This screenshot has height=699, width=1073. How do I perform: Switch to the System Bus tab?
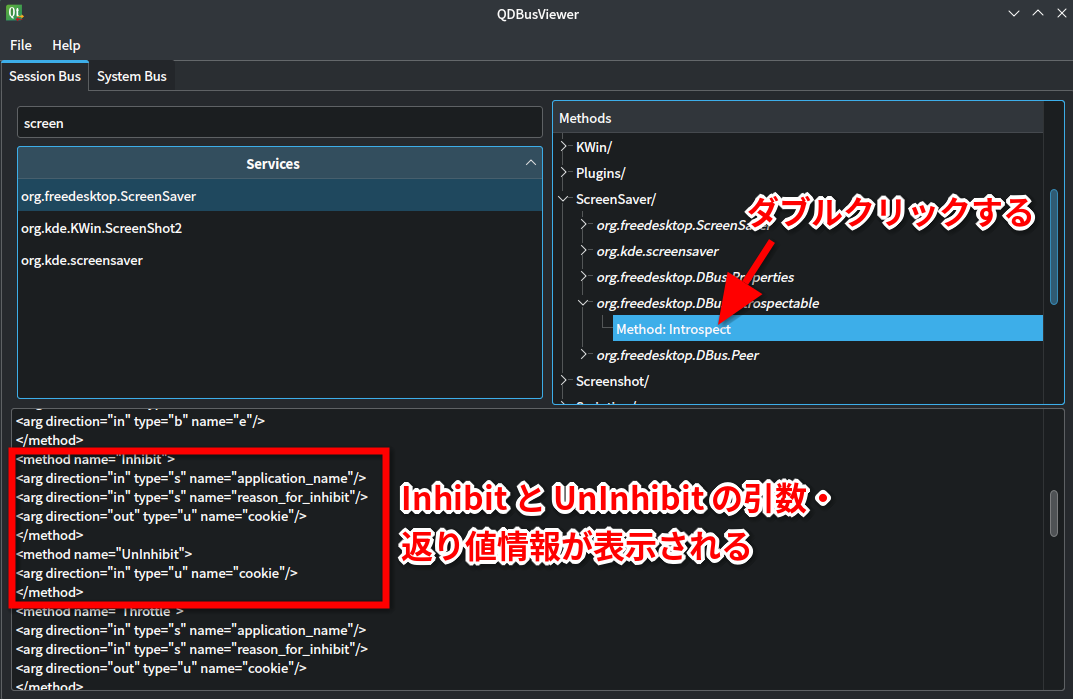tap(131, 75)
